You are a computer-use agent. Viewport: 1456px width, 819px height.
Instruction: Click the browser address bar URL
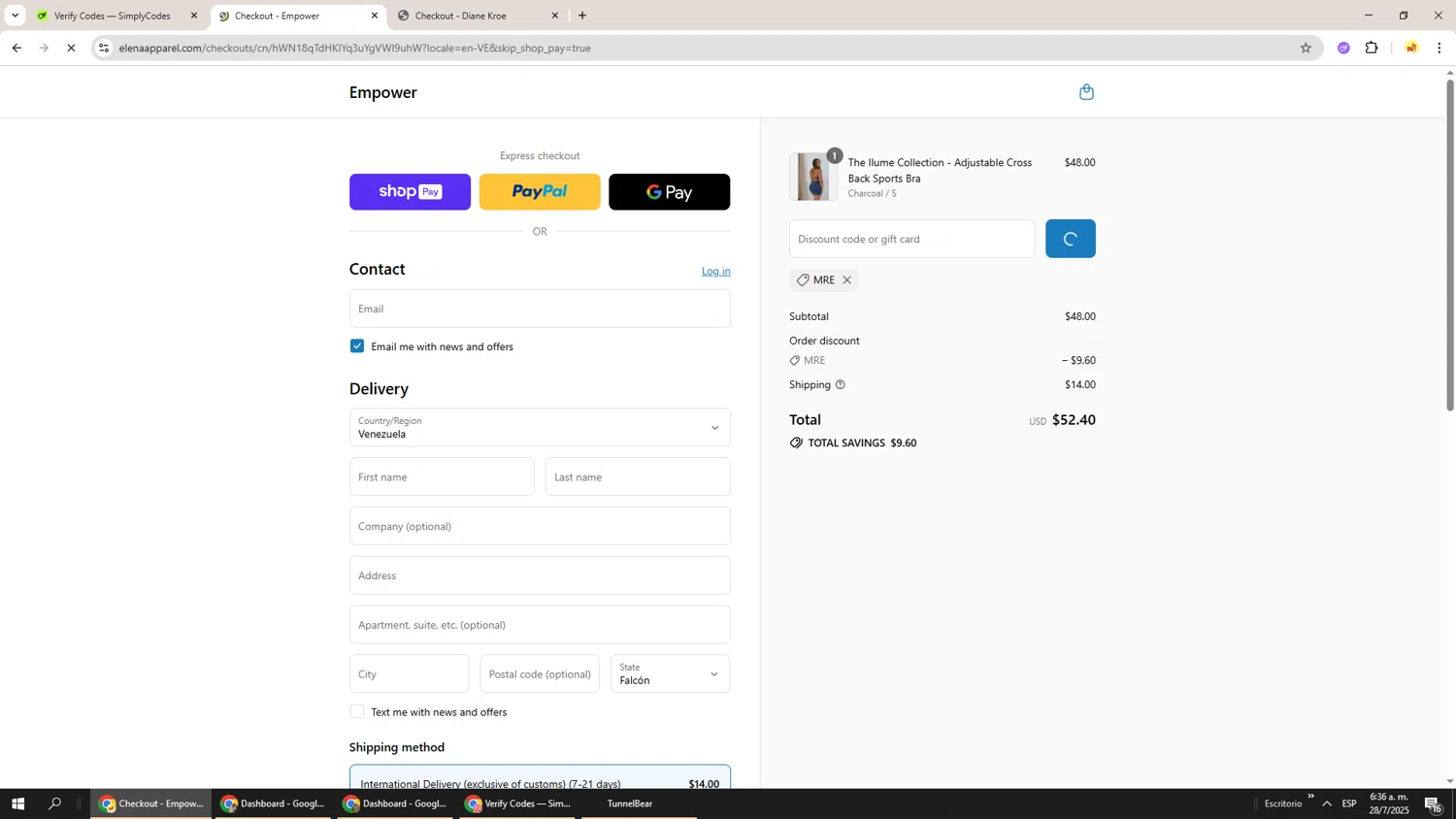[355, 48]
